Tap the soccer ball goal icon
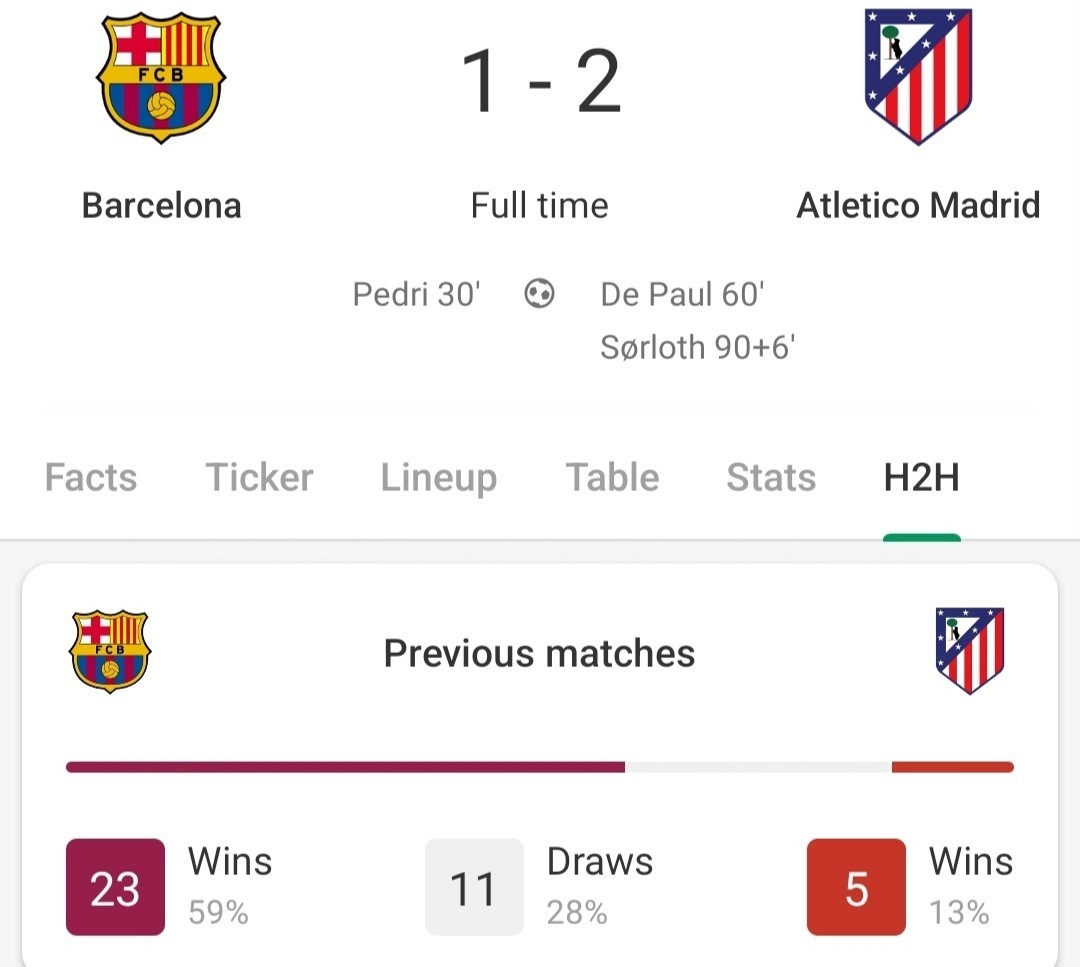The height and width of the screenshot is (967, 1080). [x=539, y=293]
